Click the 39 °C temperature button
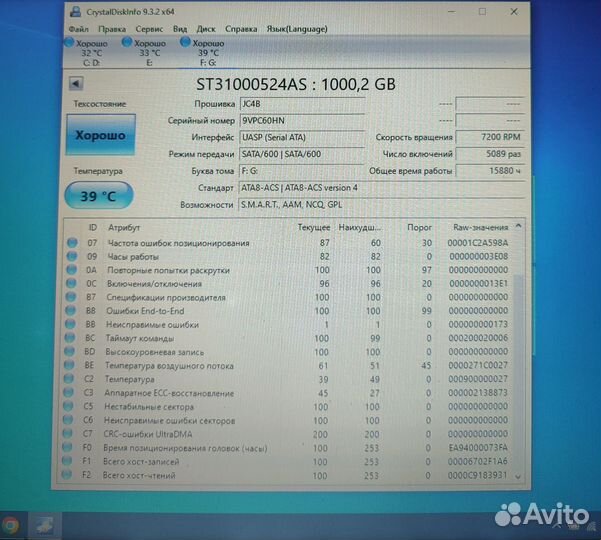Image resolution: width=601 pixels, height=540 pixels. pyautogui.click(x=99, y=196)
